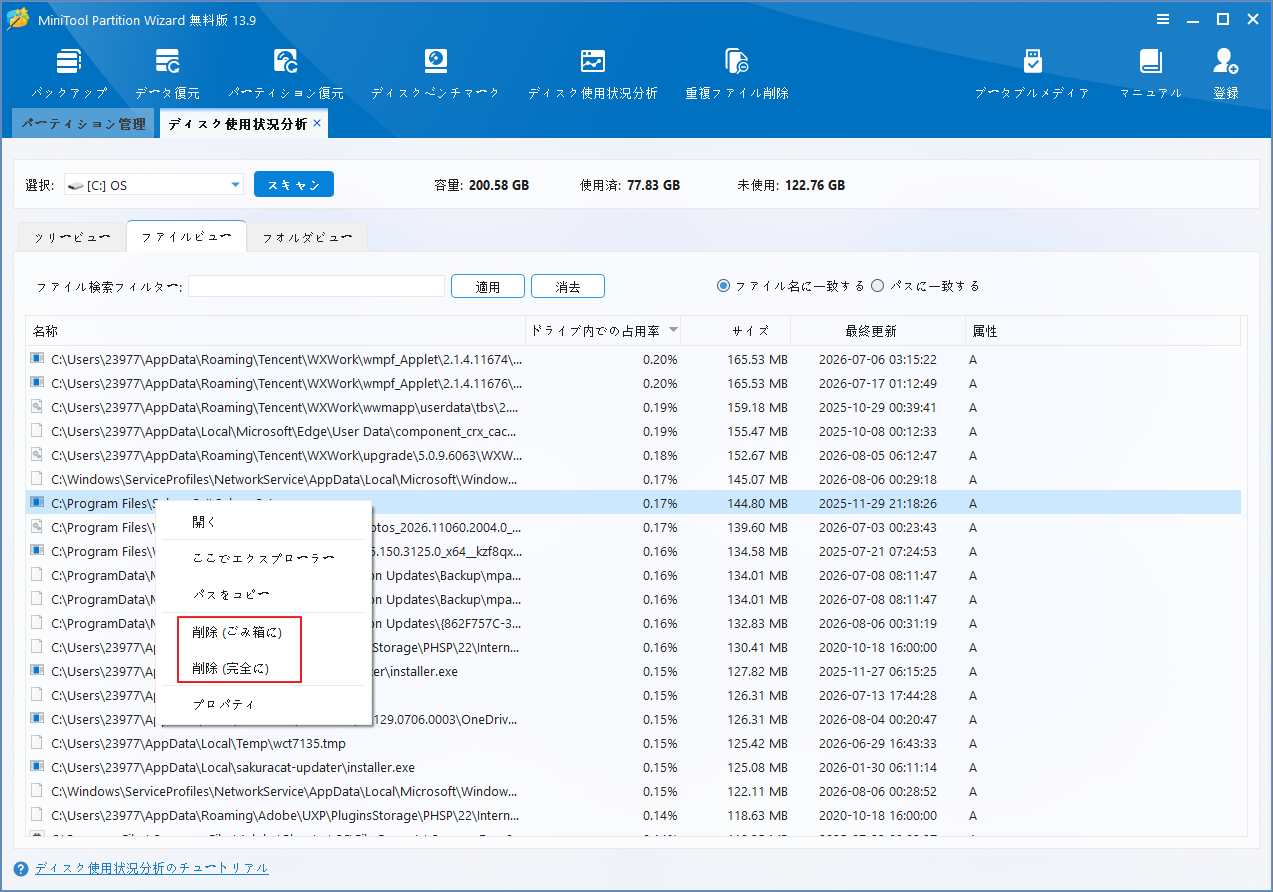Switch to フォルダビュー tab
Screen dimensions: 1273x892
[x=308, y=238]
